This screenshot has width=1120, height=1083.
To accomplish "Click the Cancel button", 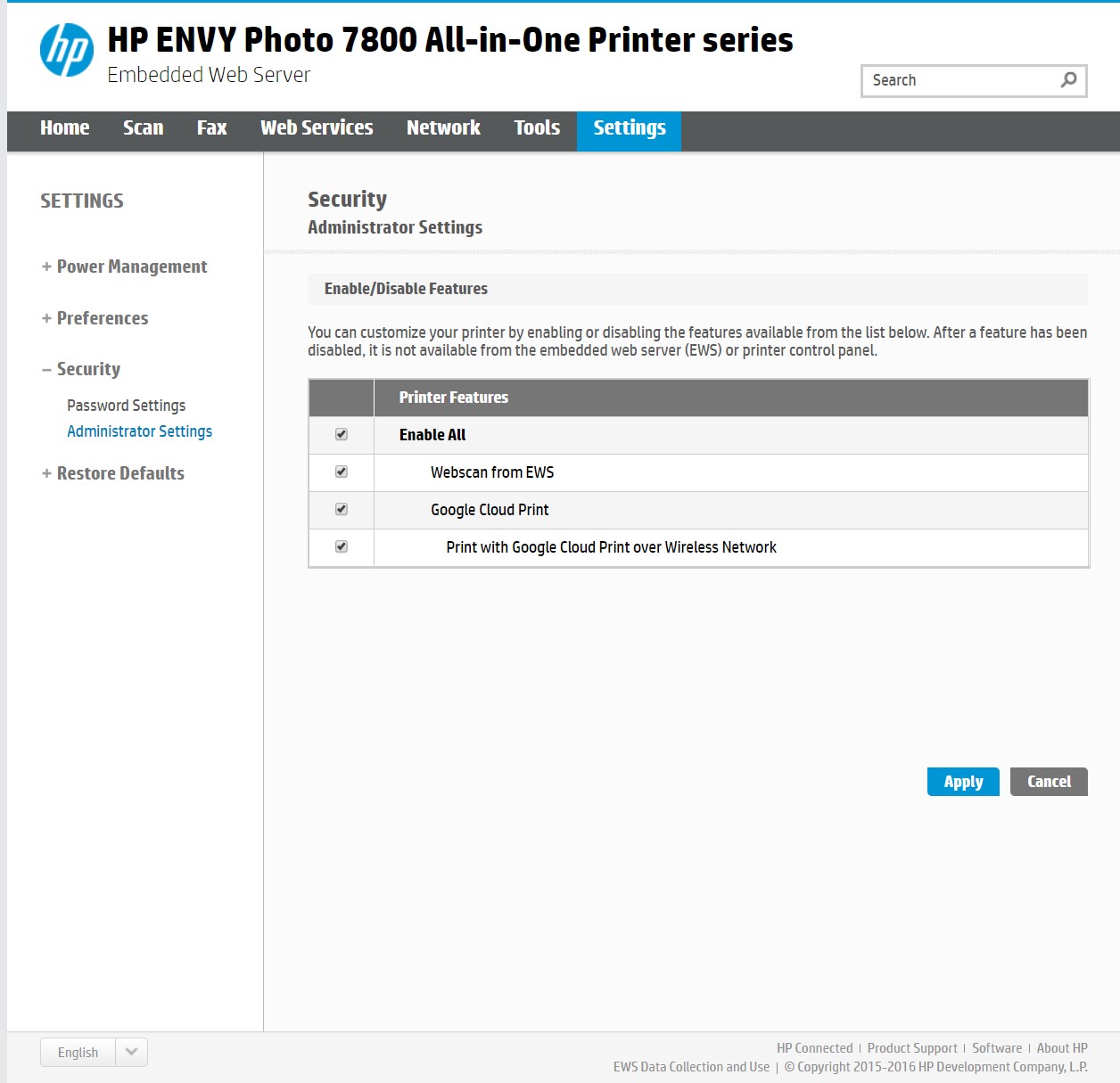I will tap(1049, 782).
